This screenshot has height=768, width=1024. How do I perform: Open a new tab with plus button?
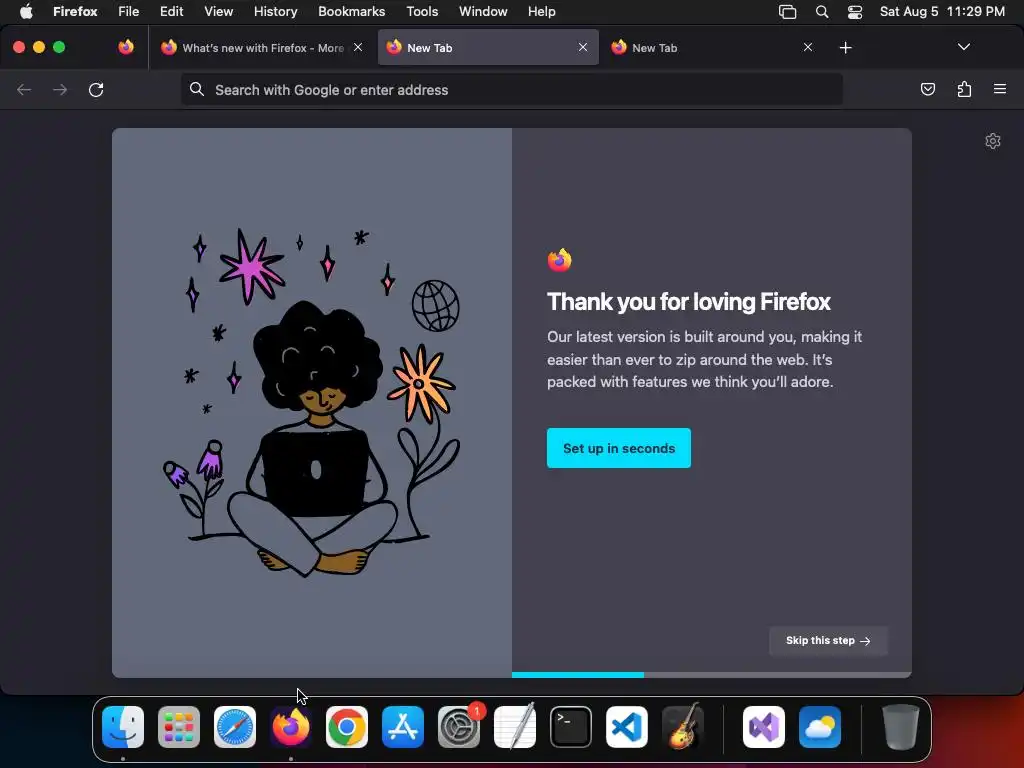point(845,48)
